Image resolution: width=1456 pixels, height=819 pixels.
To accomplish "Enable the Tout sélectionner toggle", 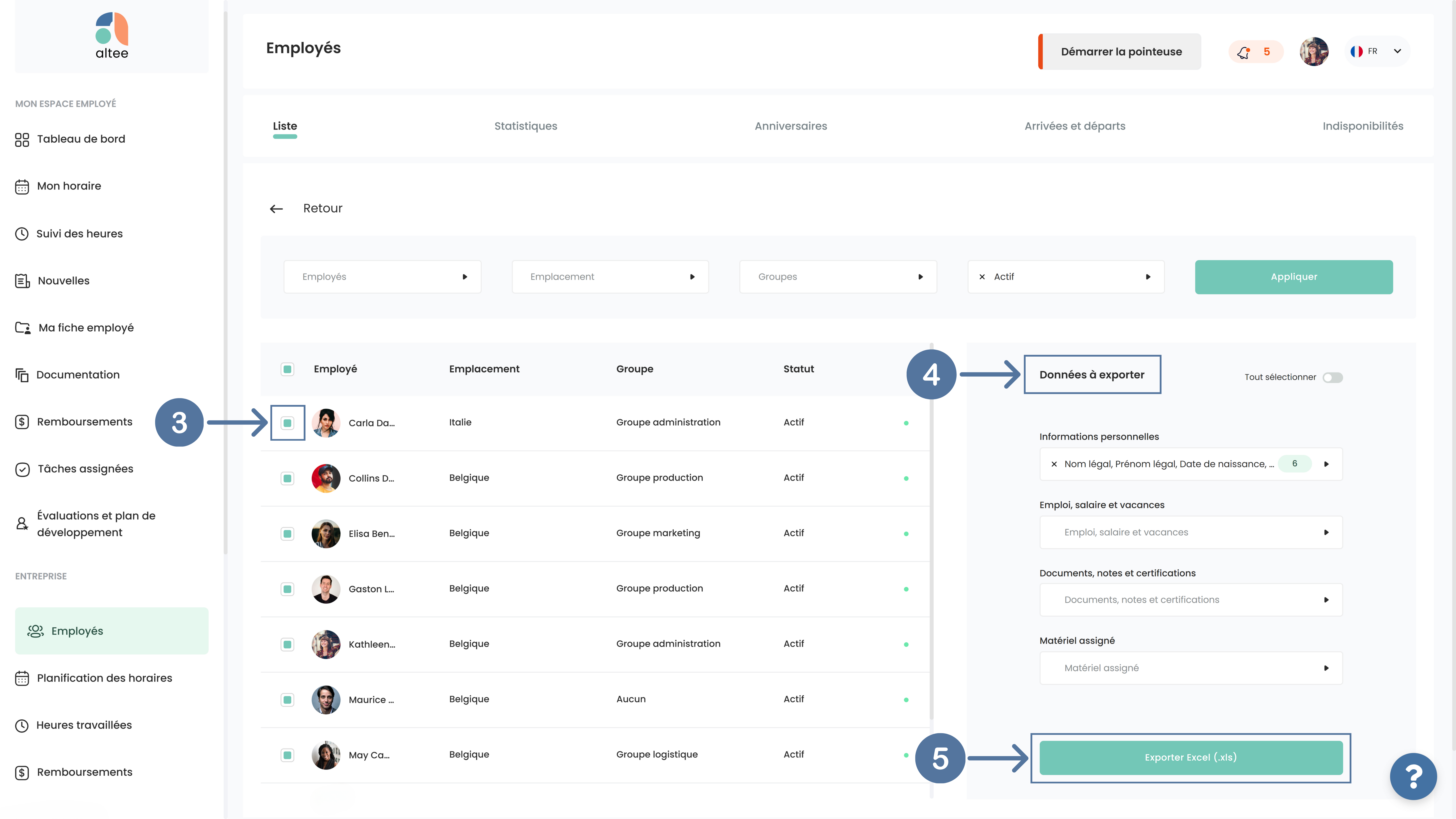I will click(1333, 378).
